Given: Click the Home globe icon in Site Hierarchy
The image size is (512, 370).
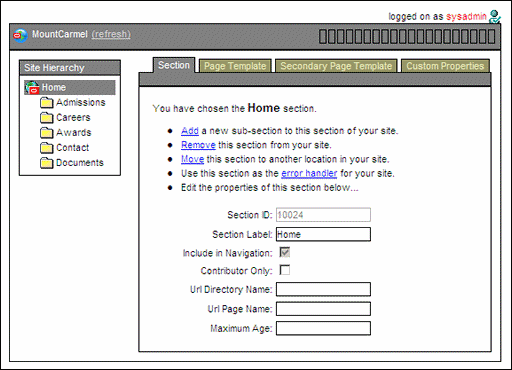Looking at the screenshot, I should click(x=32, y=88).
